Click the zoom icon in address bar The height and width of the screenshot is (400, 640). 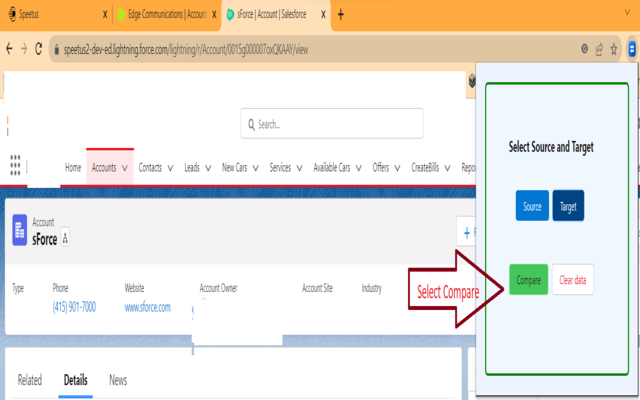tap(584, 49)
